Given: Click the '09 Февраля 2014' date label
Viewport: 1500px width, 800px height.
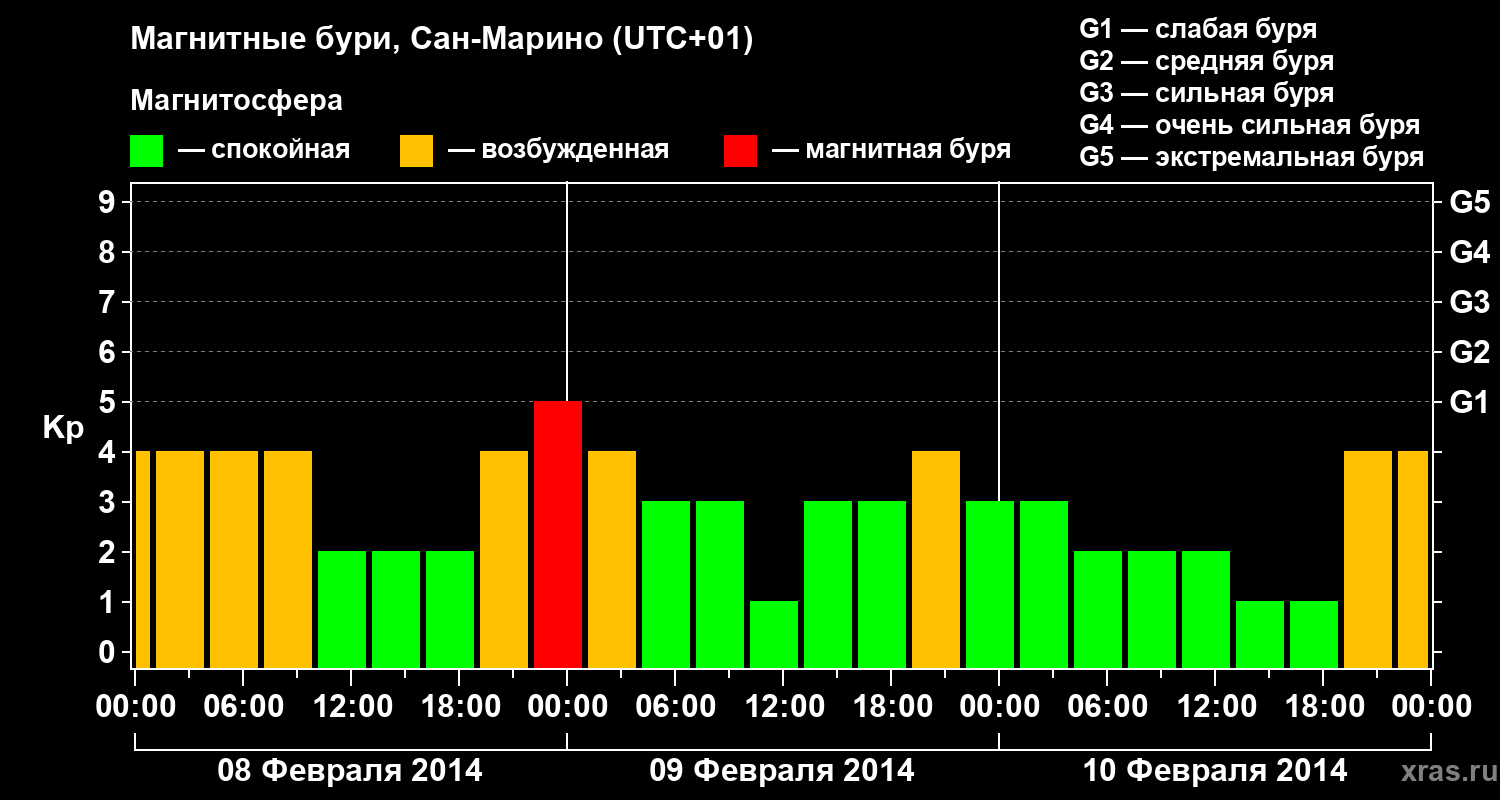Looking at the screenshot, I should tap(782, 771).
